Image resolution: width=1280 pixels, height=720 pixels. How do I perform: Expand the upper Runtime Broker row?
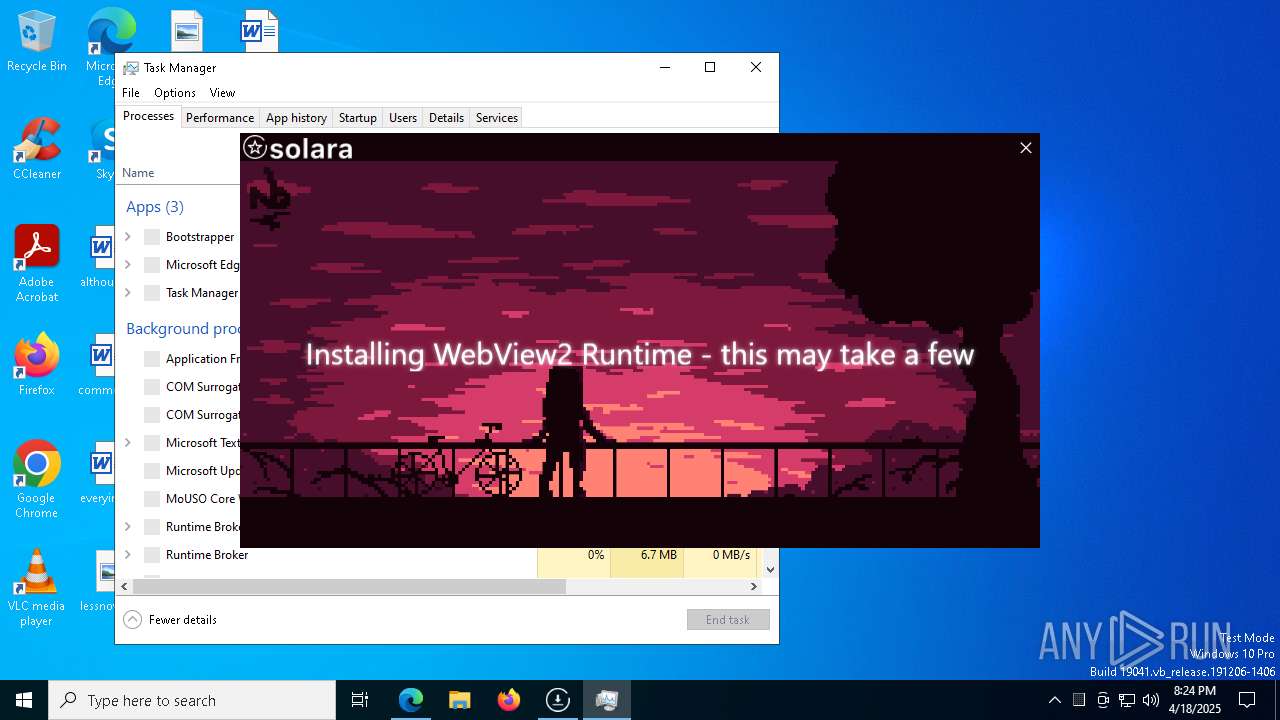coord(128,527)
